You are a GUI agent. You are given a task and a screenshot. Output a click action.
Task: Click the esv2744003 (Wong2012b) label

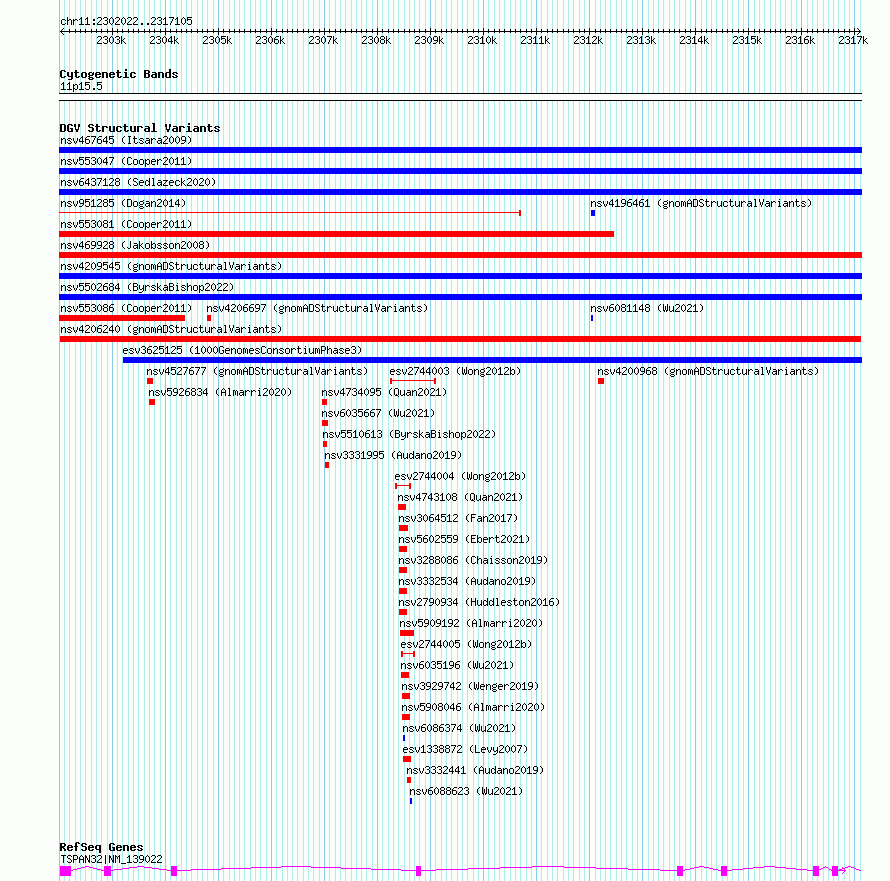455,371
